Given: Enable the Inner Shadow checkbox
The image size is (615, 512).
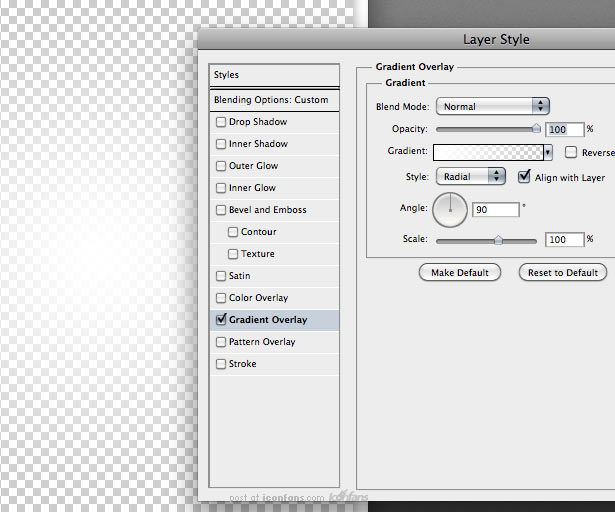Looking at the screenshot, I should 221,144.
